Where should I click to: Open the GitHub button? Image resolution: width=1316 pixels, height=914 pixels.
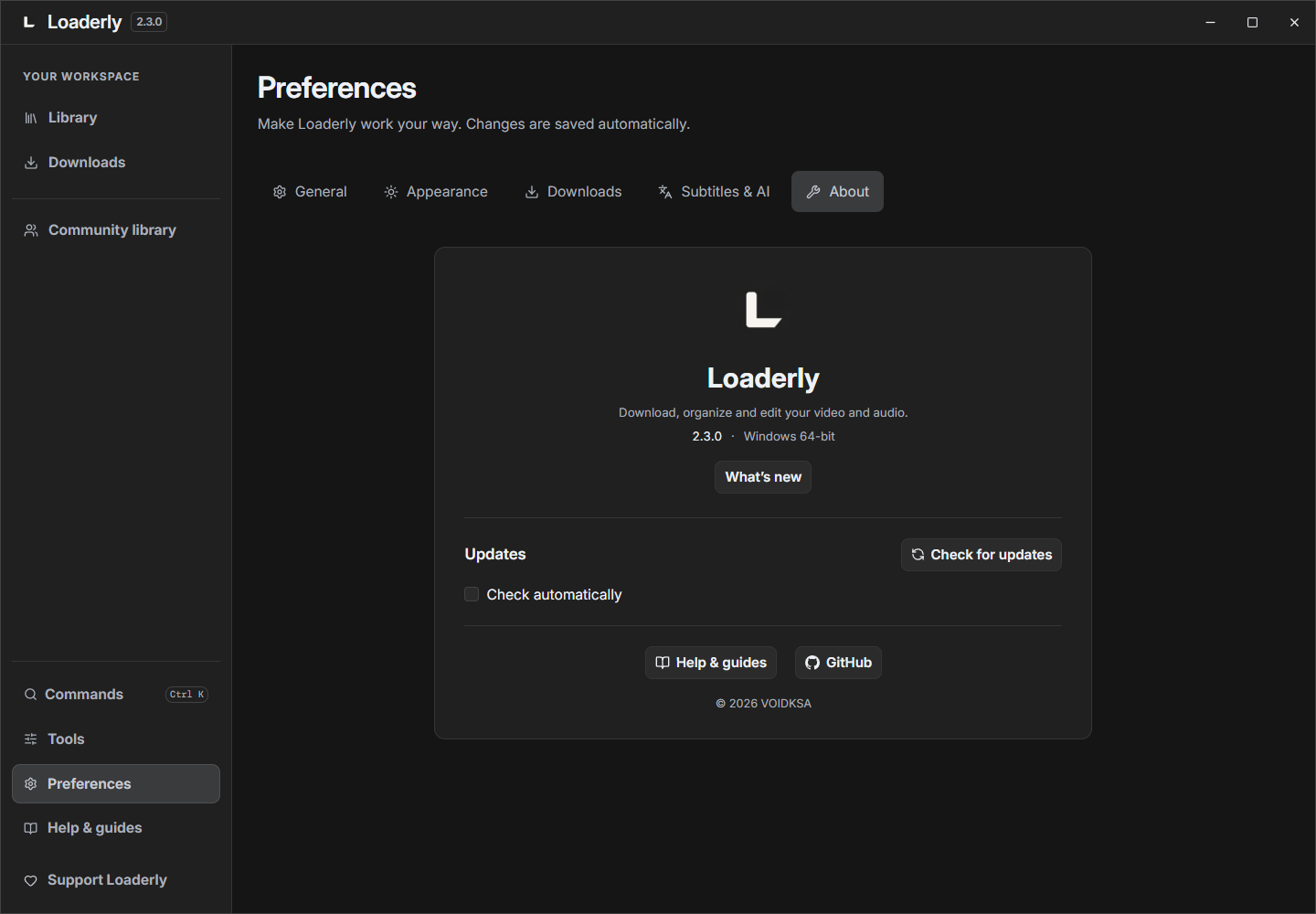838,663
